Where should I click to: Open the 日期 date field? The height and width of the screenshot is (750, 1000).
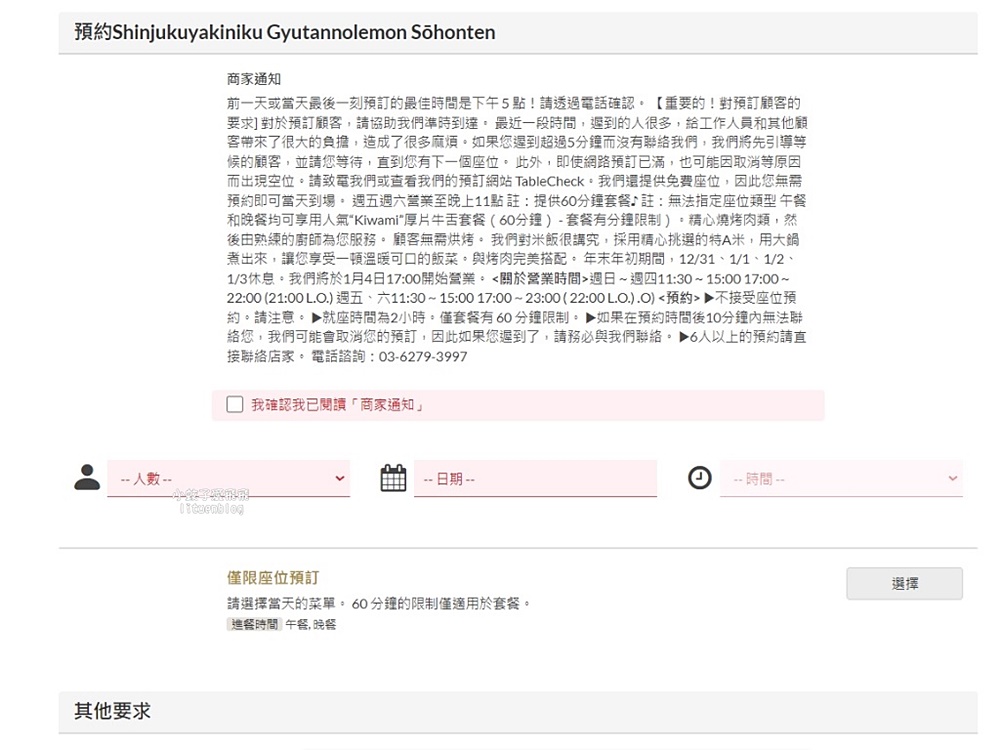(535, 478)
